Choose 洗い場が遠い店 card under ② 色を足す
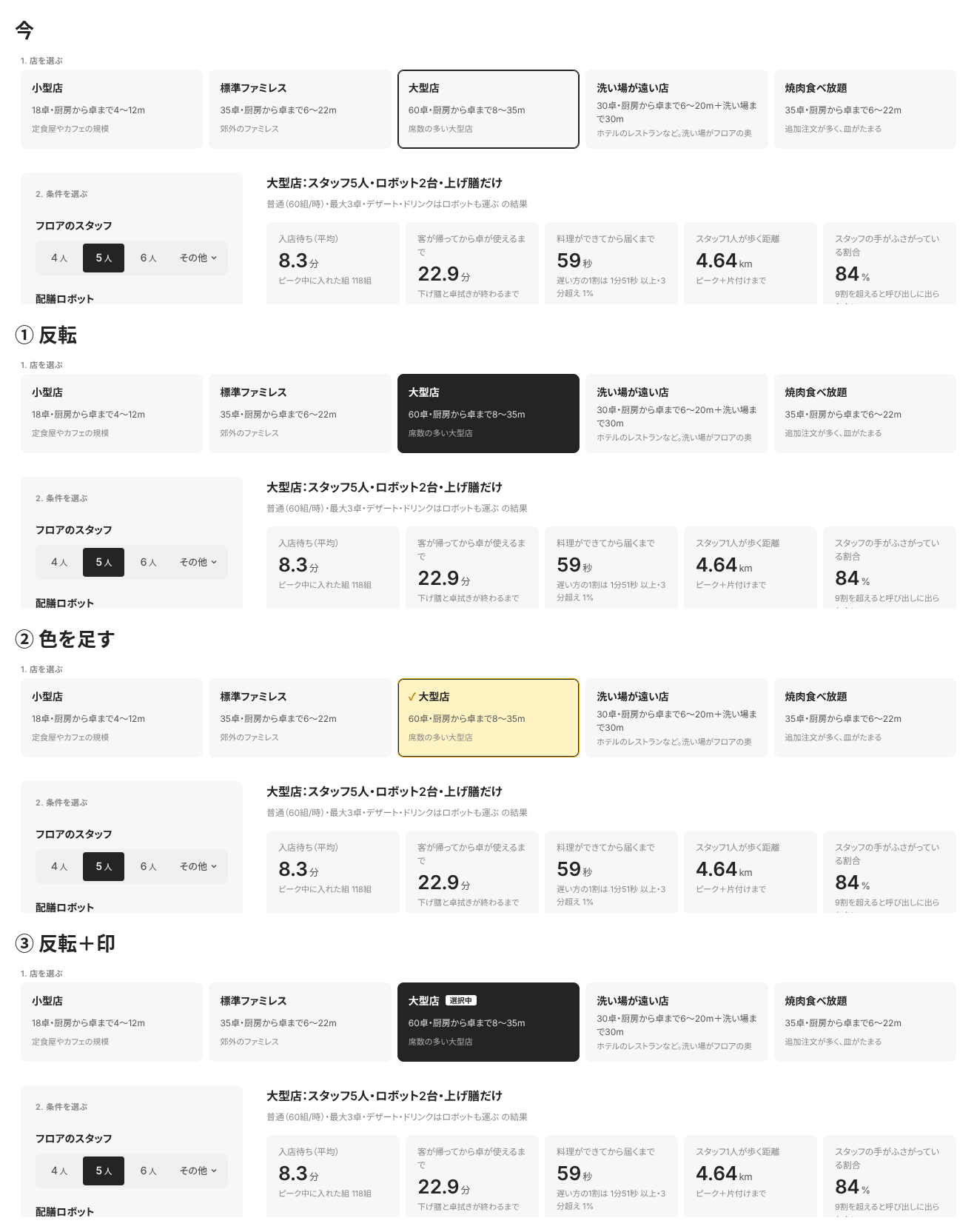This screenshot has height=1232, width=977. [x=676, y=718]
